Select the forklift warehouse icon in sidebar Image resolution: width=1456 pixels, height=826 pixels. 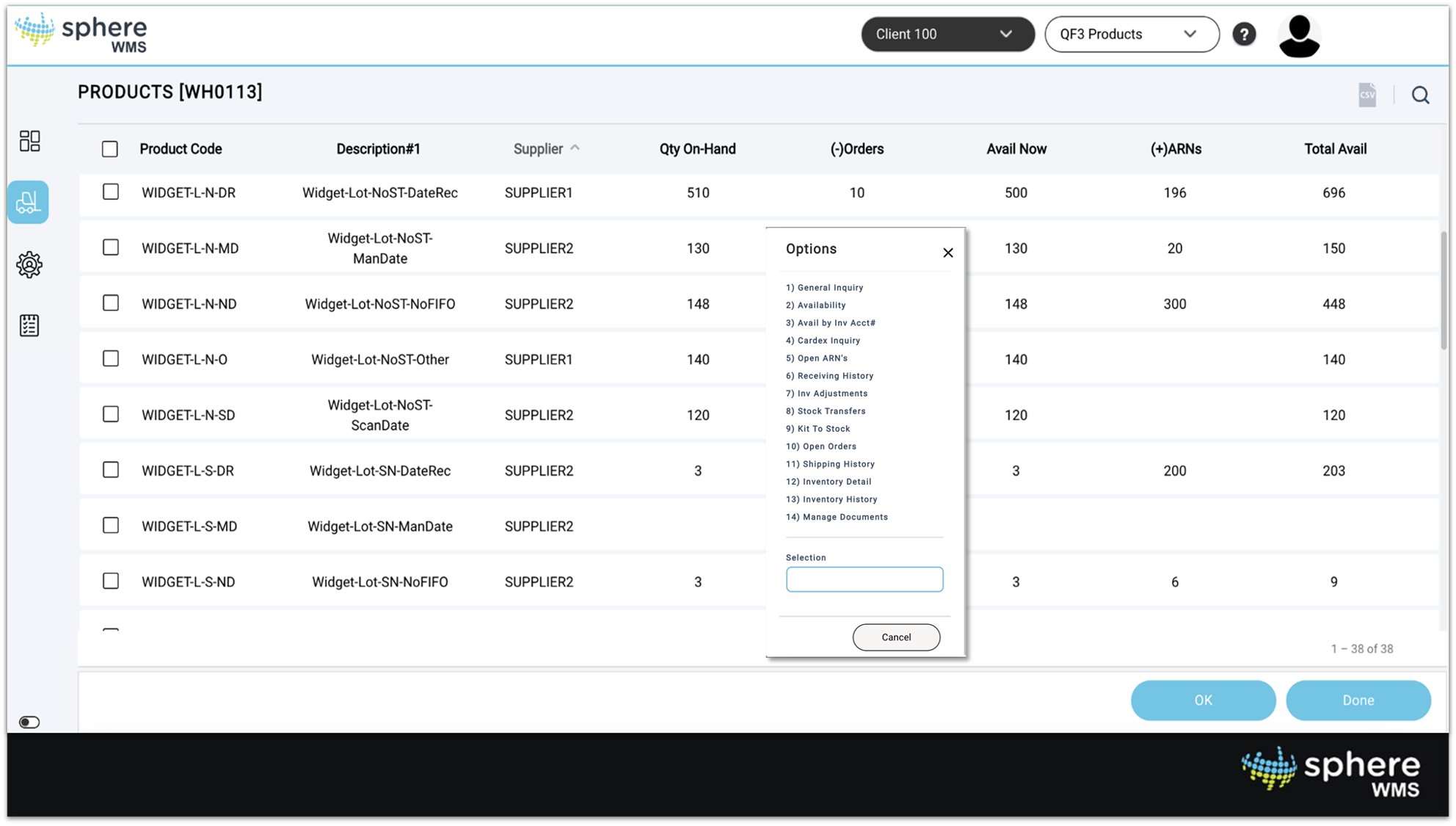click(x=29, y=202)
